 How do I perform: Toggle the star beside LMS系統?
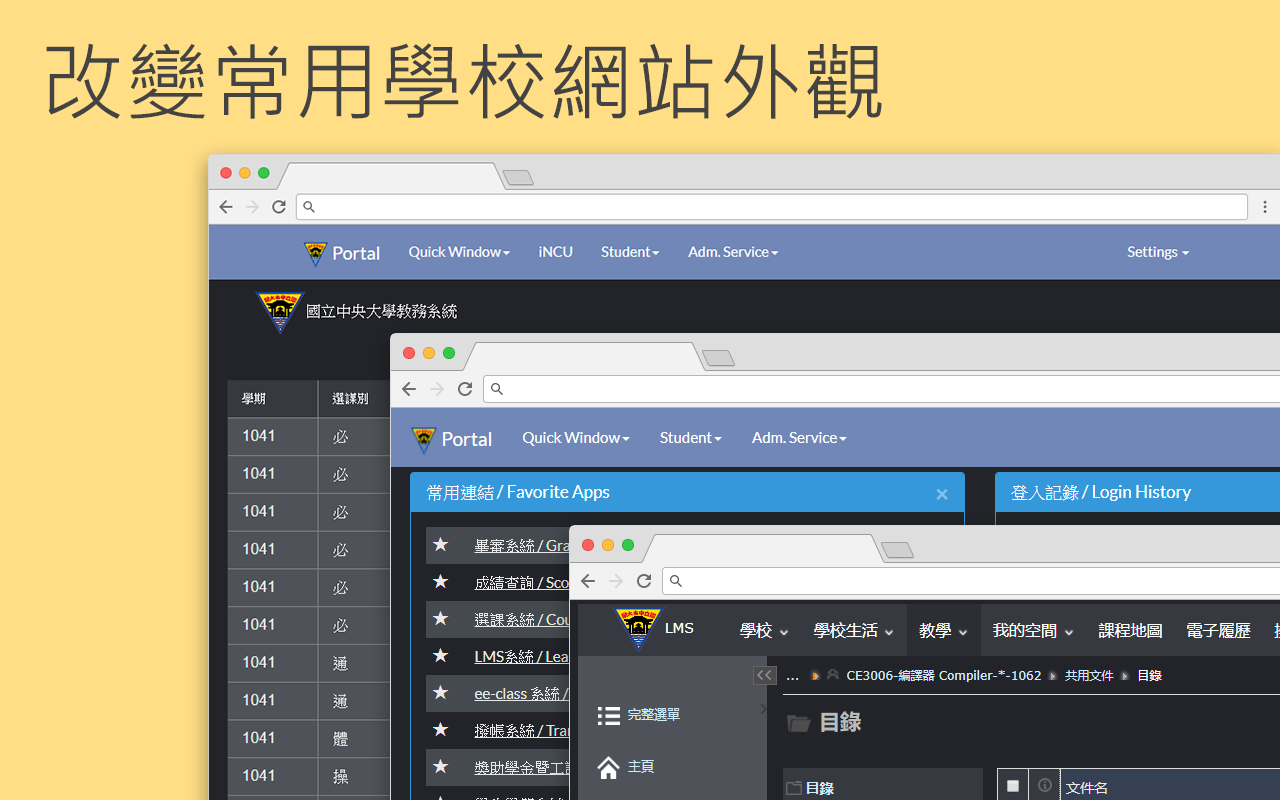tap(440, 656)
